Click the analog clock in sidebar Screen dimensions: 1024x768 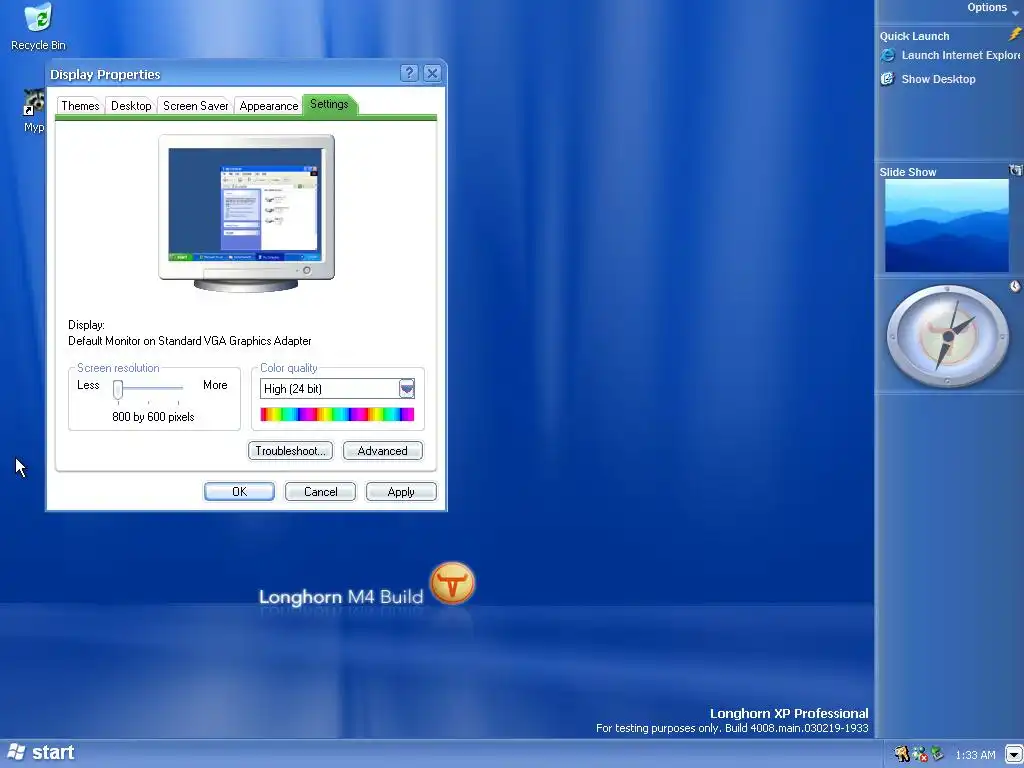click(x=947, y=336)
